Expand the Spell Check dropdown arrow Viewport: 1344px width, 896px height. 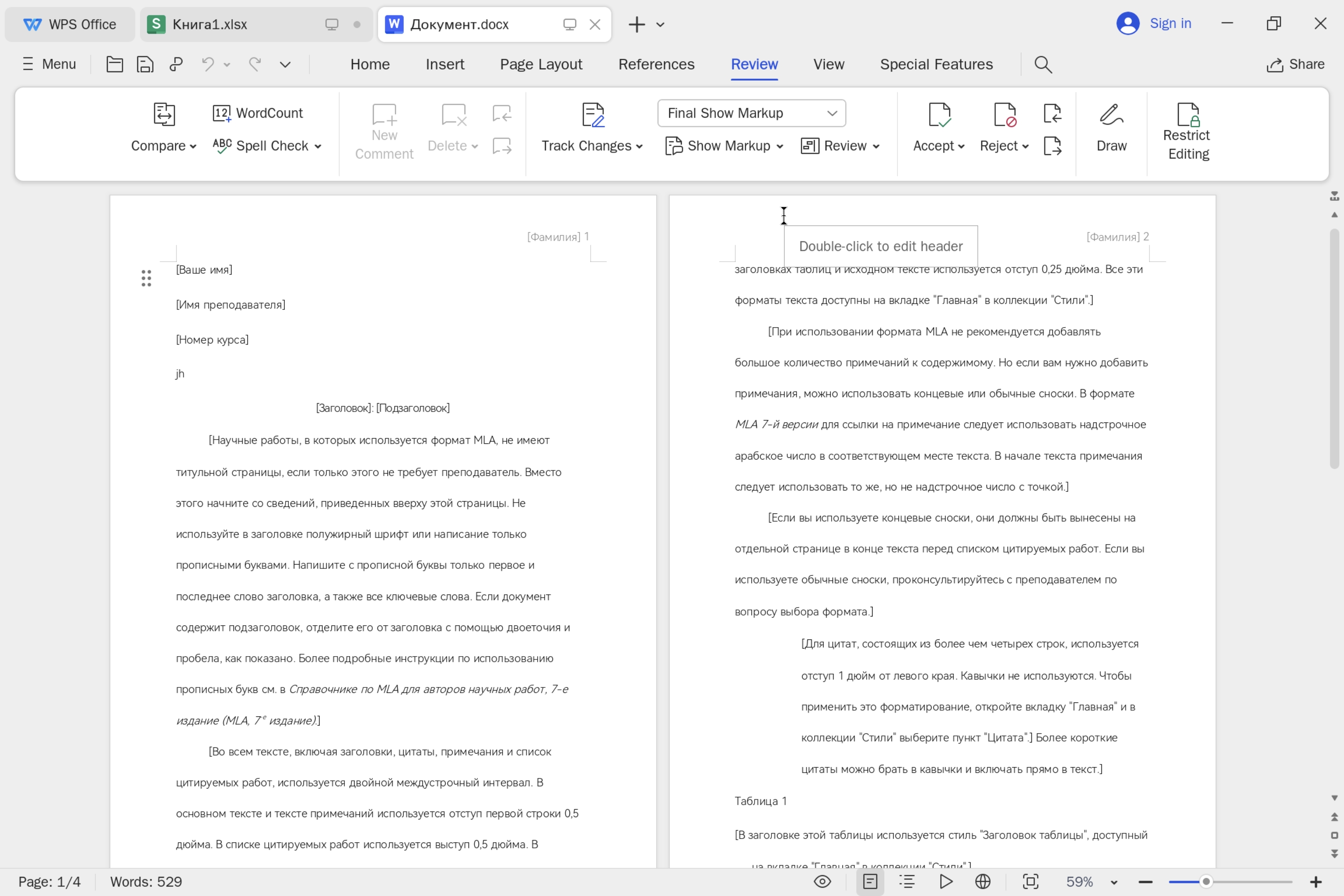[x=318, y=146]
